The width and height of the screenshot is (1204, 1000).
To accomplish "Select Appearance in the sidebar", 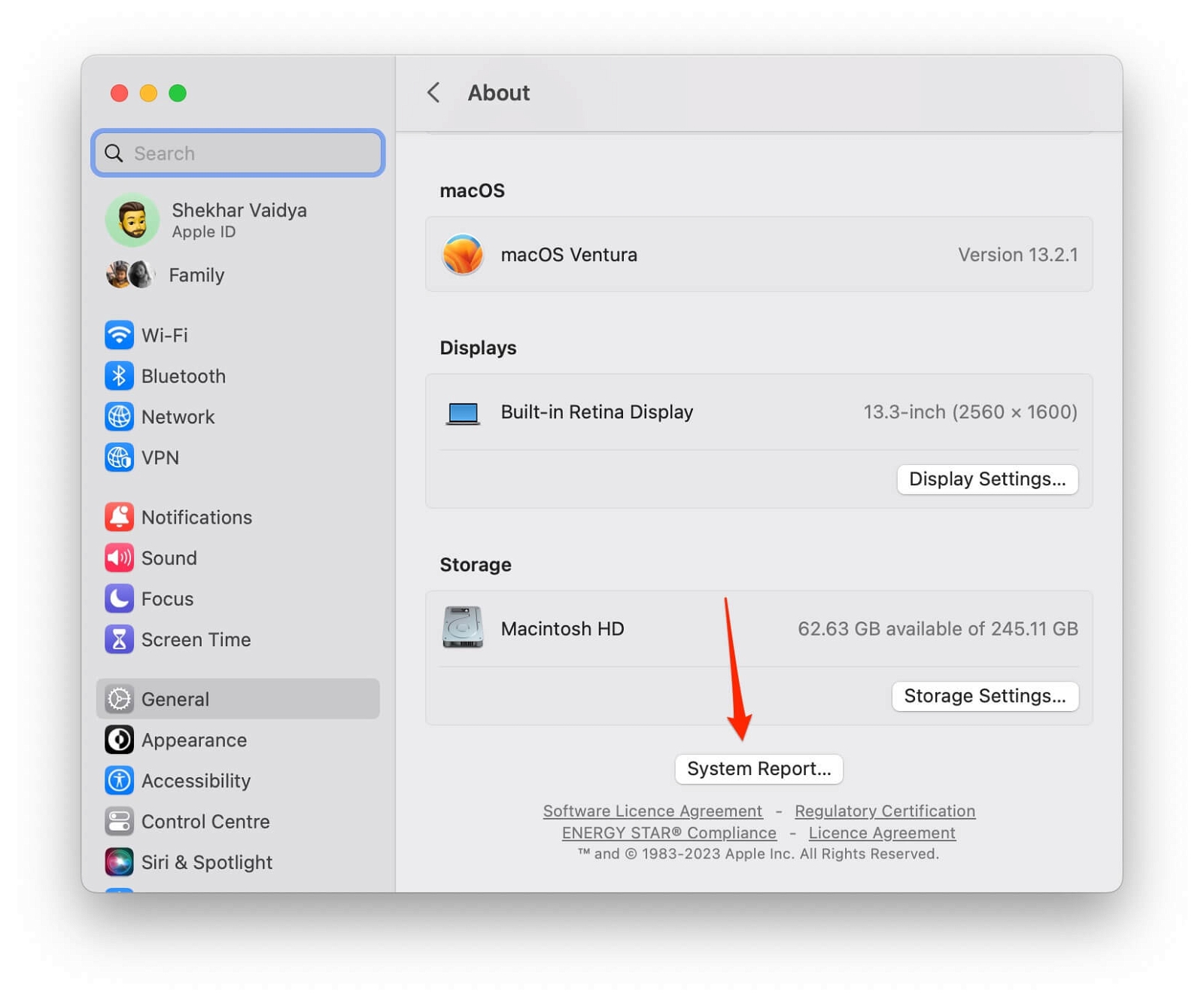I will tap(193, 740).
